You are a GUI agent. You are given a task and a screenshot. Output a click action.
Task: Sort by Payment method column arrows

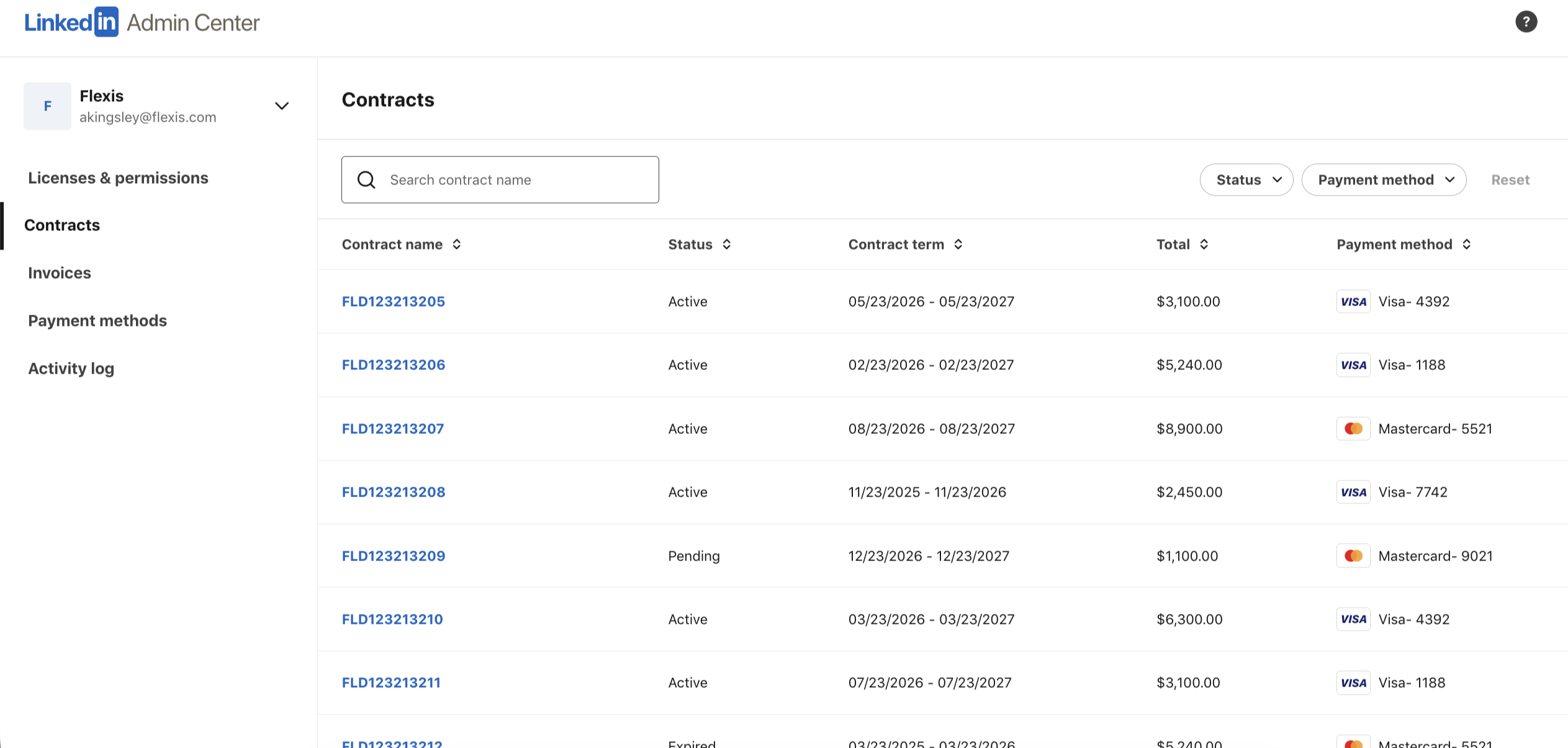pyautogui.click(x=1467, y=245)
